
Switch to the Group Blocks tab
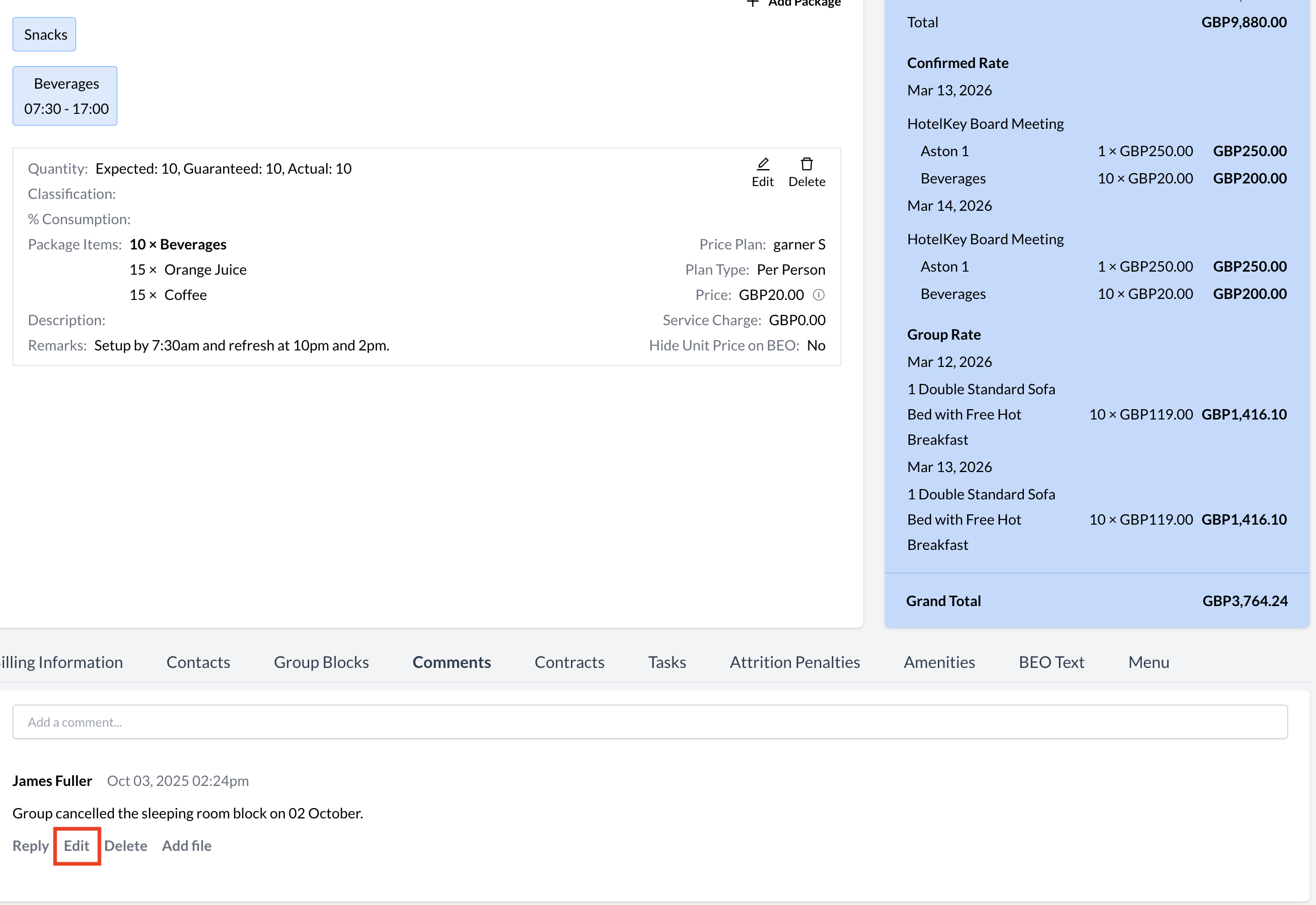point(321,662)
